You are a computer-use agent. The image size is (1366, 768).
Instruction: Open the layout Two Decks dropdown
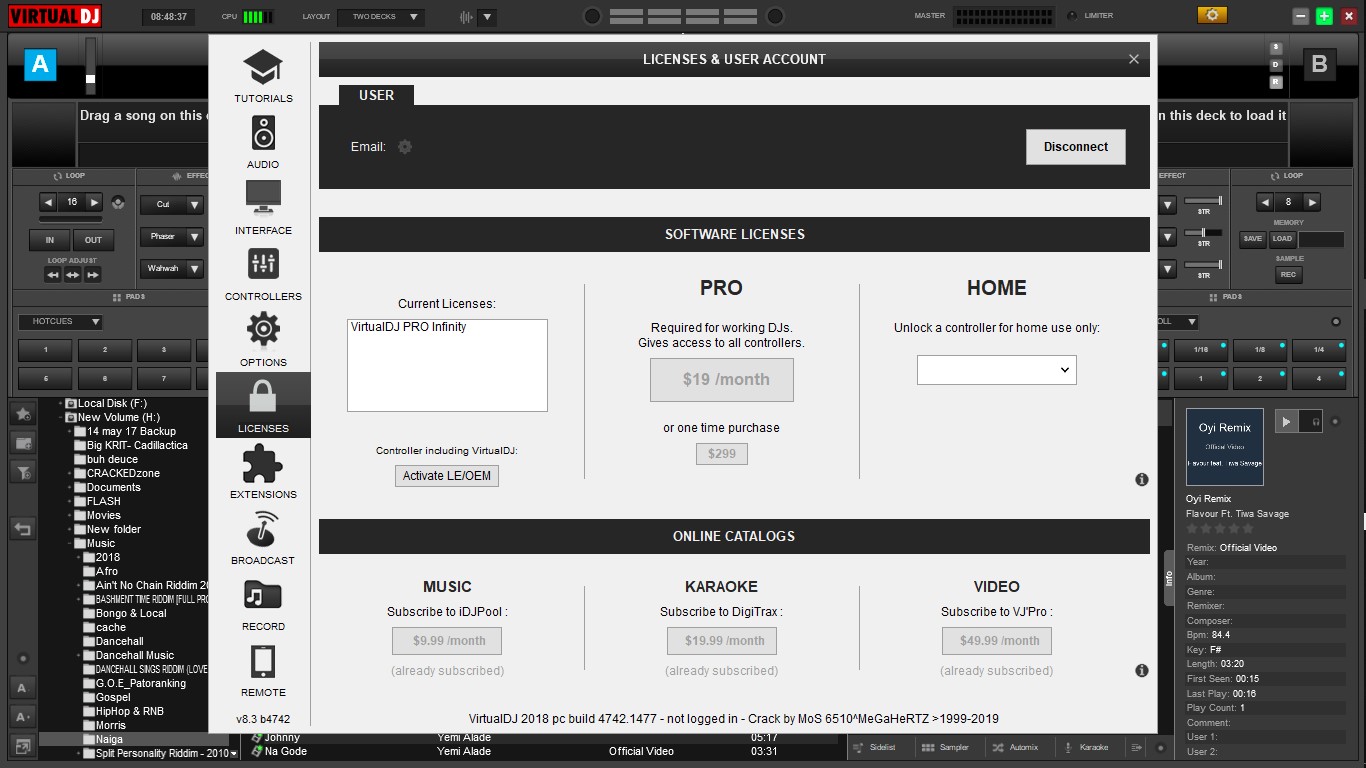[381, 17]
